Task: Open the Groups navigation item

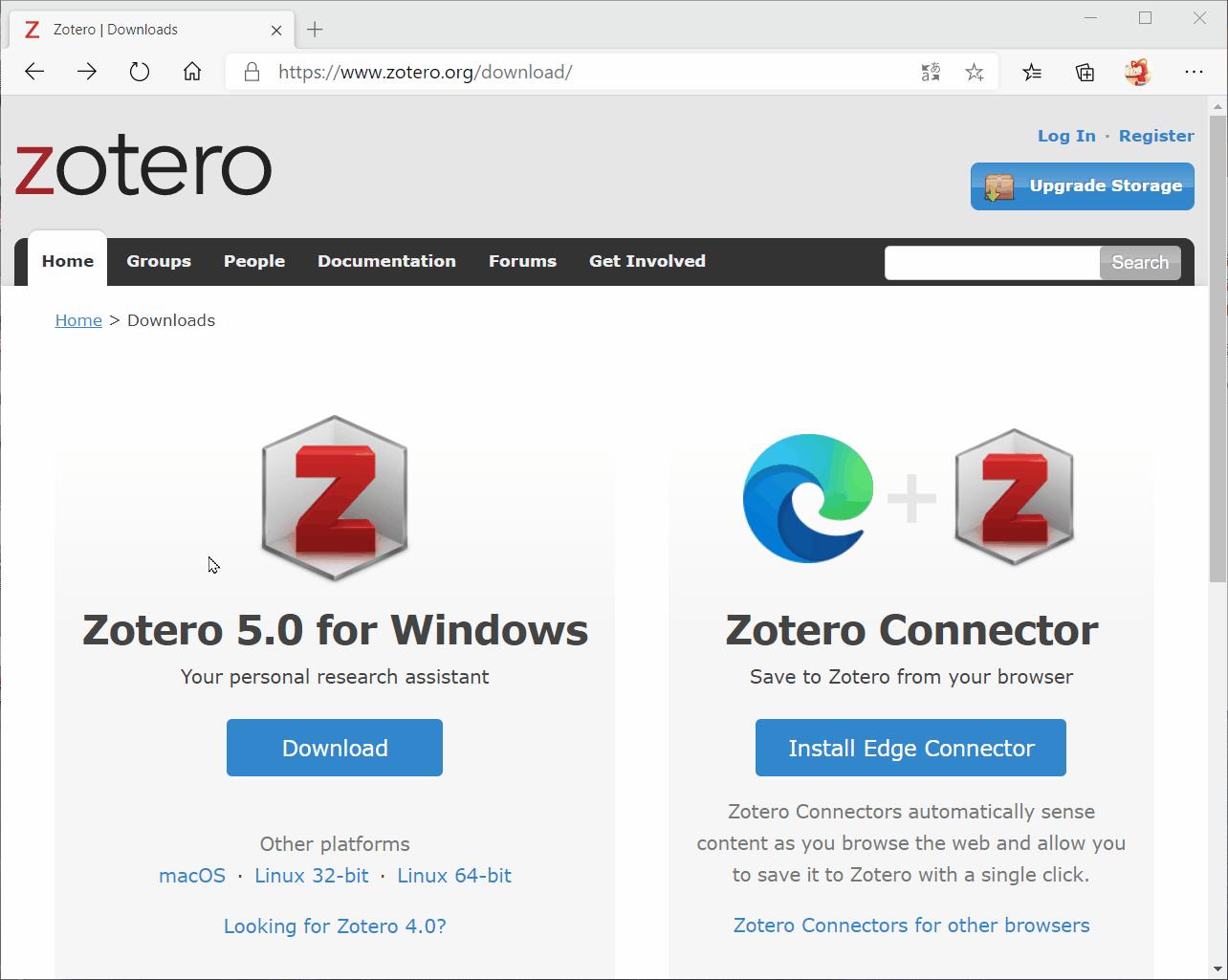Action: pos(159,261)
